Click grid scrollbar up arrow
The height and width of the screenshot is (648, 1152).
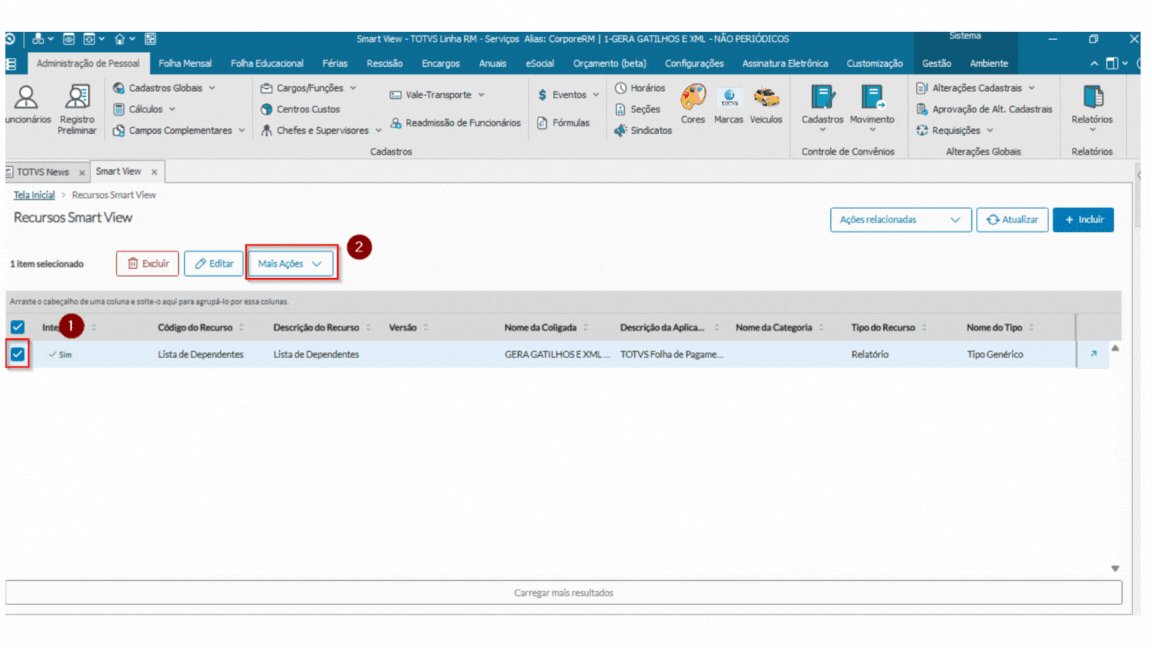click(1115, 348)
